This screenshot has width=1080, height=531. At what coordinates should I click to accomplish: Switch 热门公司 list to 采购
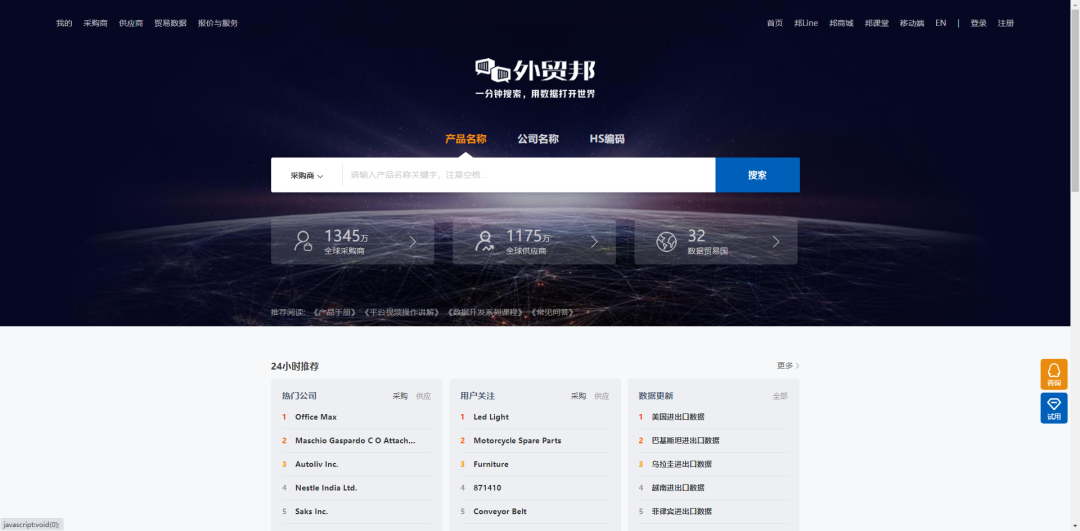tap(400, 396)
